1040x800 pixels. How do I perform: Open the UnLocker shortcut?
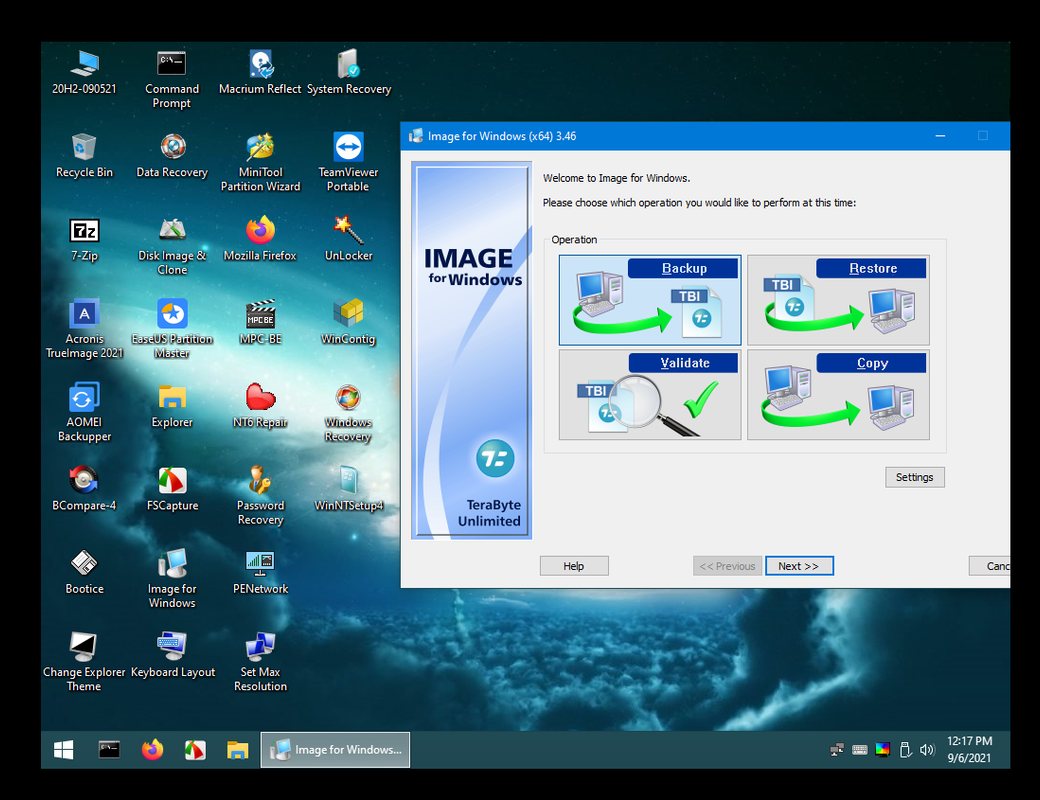(348, 239)
